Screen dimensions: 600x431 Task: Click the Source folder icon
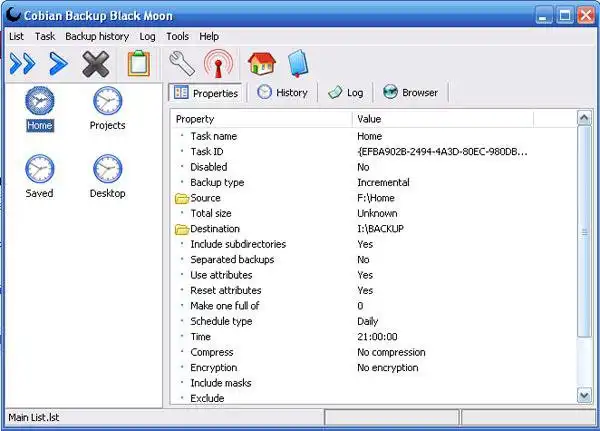coord(182,198)
